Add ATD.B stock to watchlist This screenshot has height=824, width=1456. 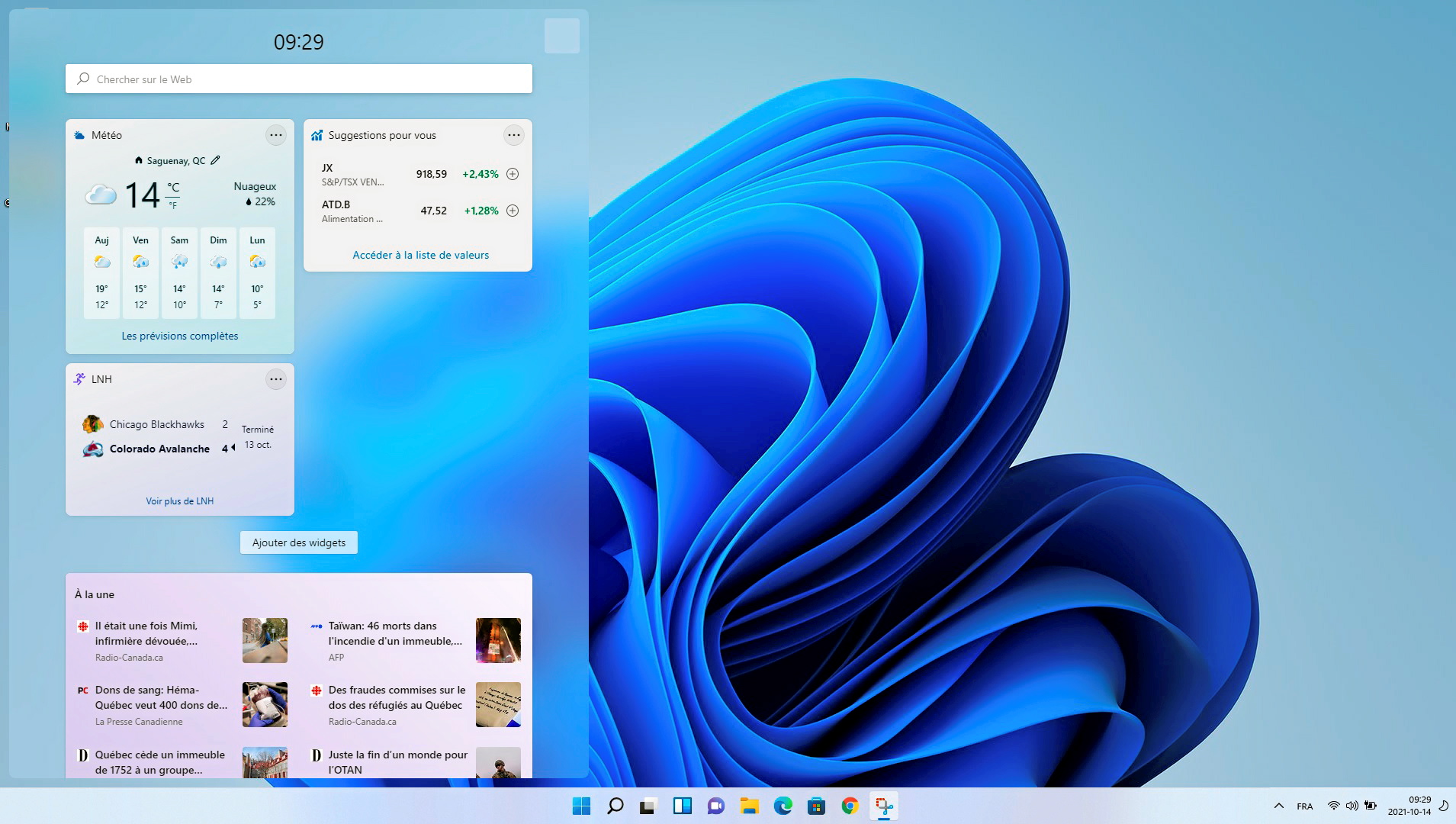(x=513, y=211)
